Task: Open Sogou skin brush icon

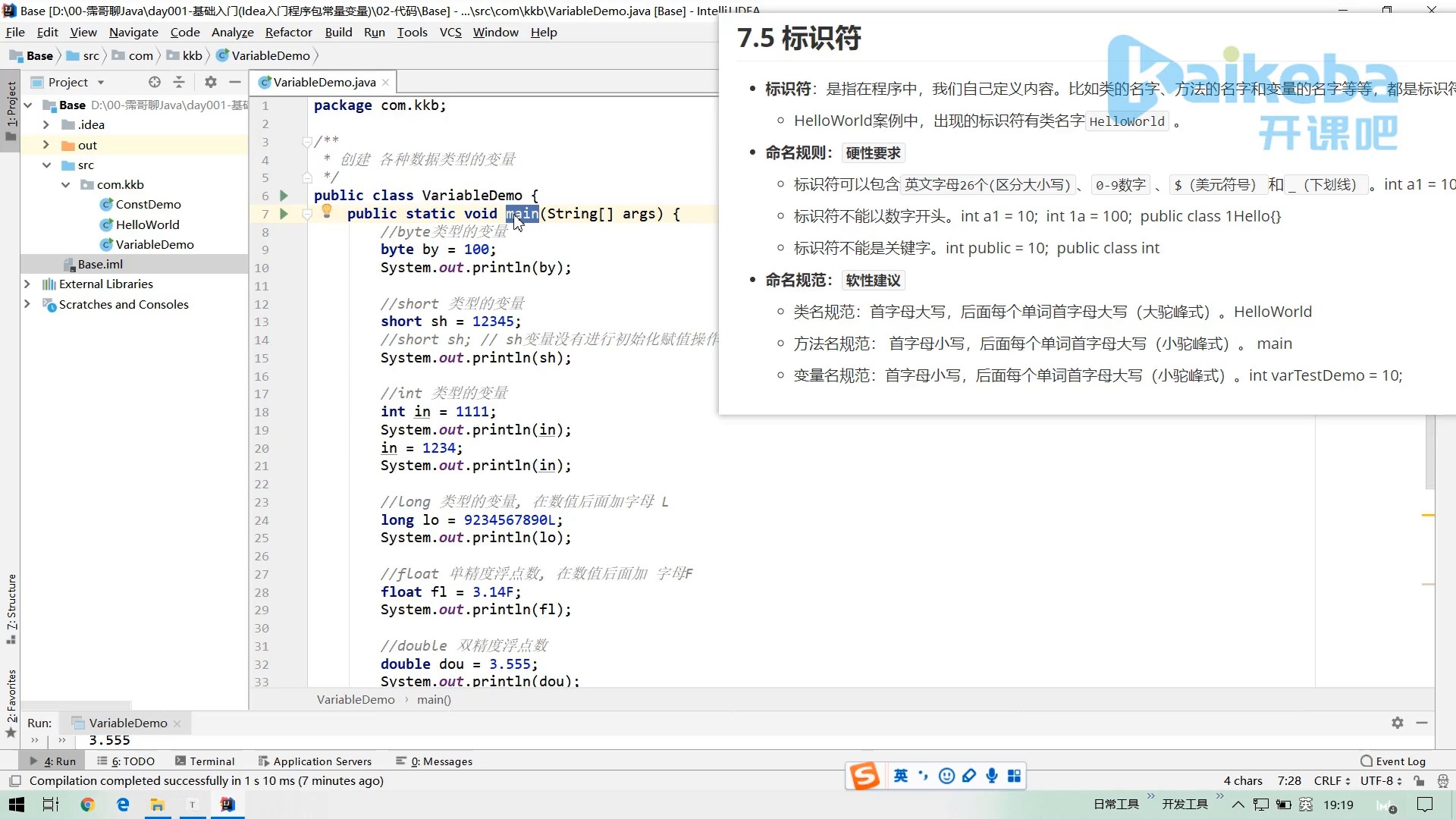Action: click(969, 775)
